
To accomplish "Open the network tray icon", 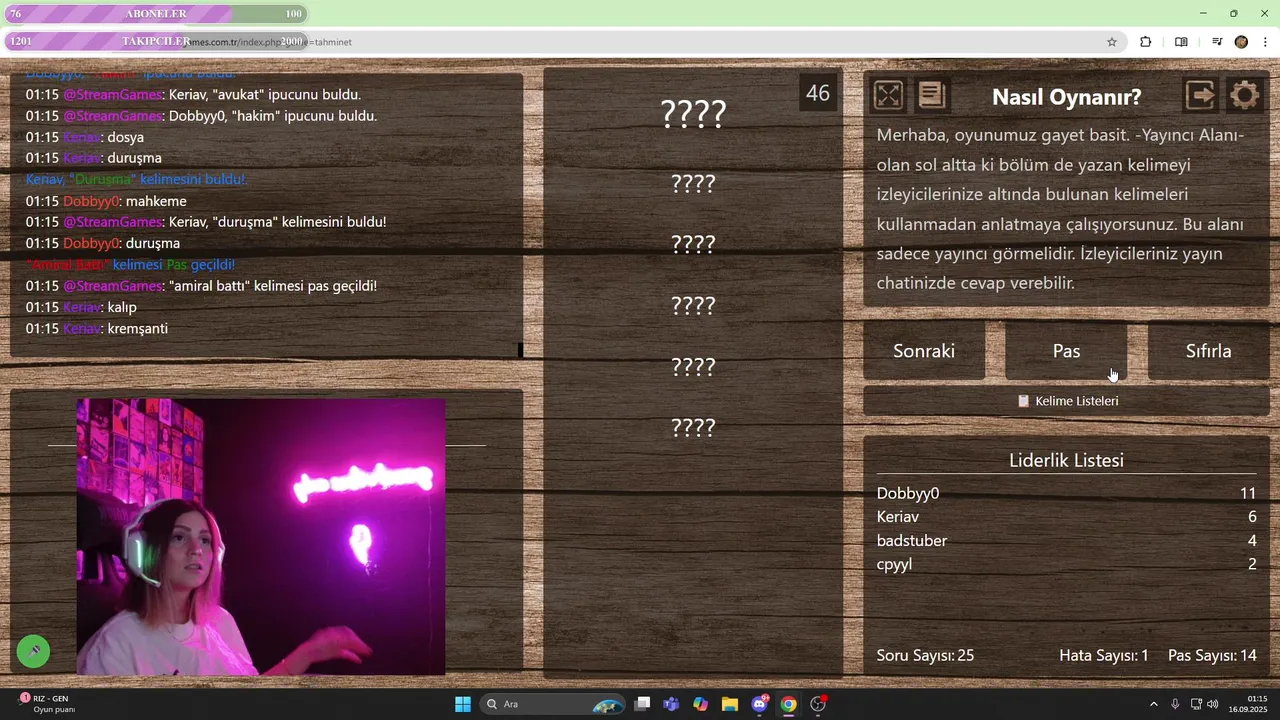I will tap(1196, 704).
